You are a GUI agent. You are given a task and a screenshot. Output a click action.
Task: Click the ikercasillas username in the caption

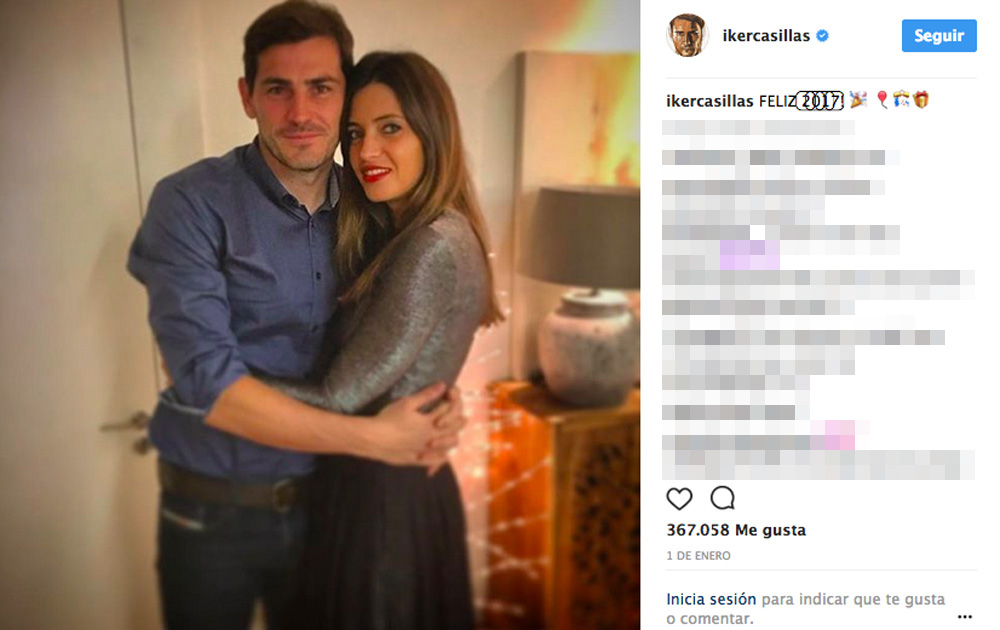click(x=710, y=101)
